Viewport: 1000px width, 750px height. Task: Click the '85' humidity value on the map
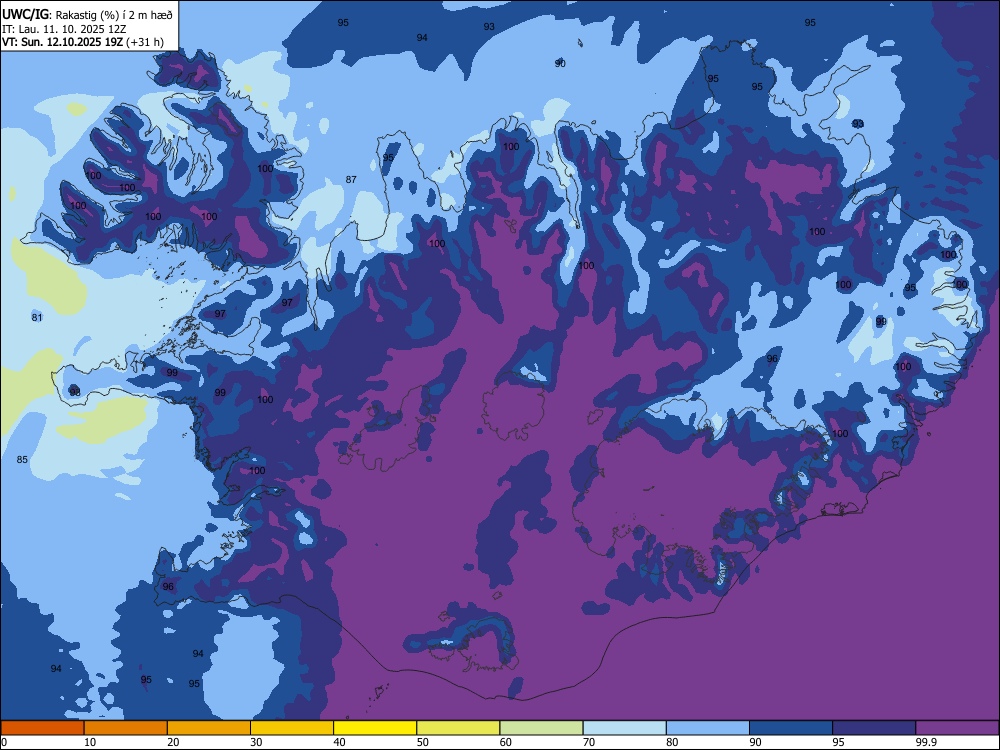[22, 459]
